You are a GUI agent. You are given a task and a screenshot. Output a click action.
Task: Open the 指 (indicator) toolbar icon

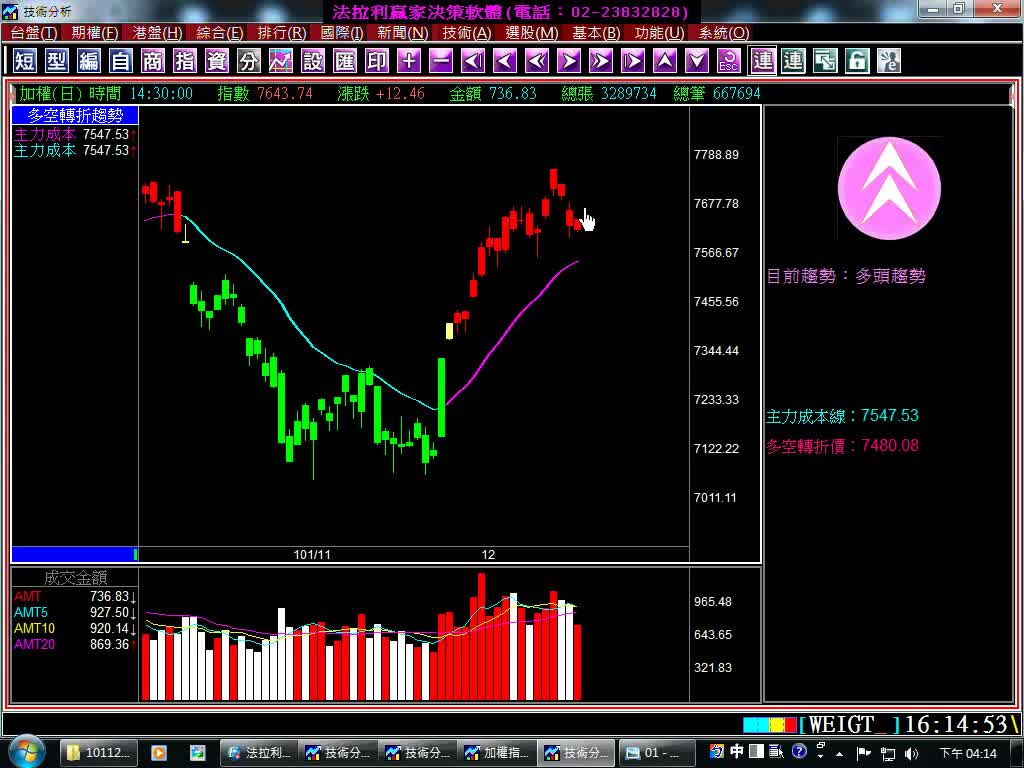tap(185, 61)
